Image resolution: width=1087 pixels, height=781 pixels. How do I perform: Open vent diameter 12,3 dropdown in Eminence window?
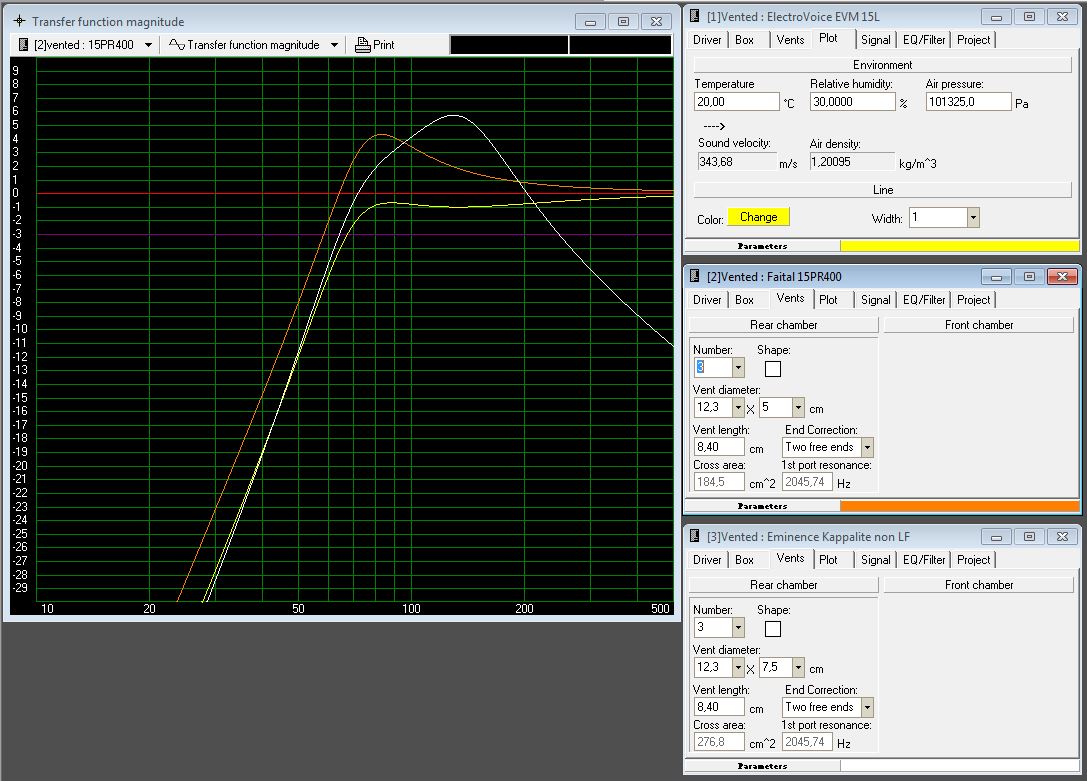click(x=738, y=667)
